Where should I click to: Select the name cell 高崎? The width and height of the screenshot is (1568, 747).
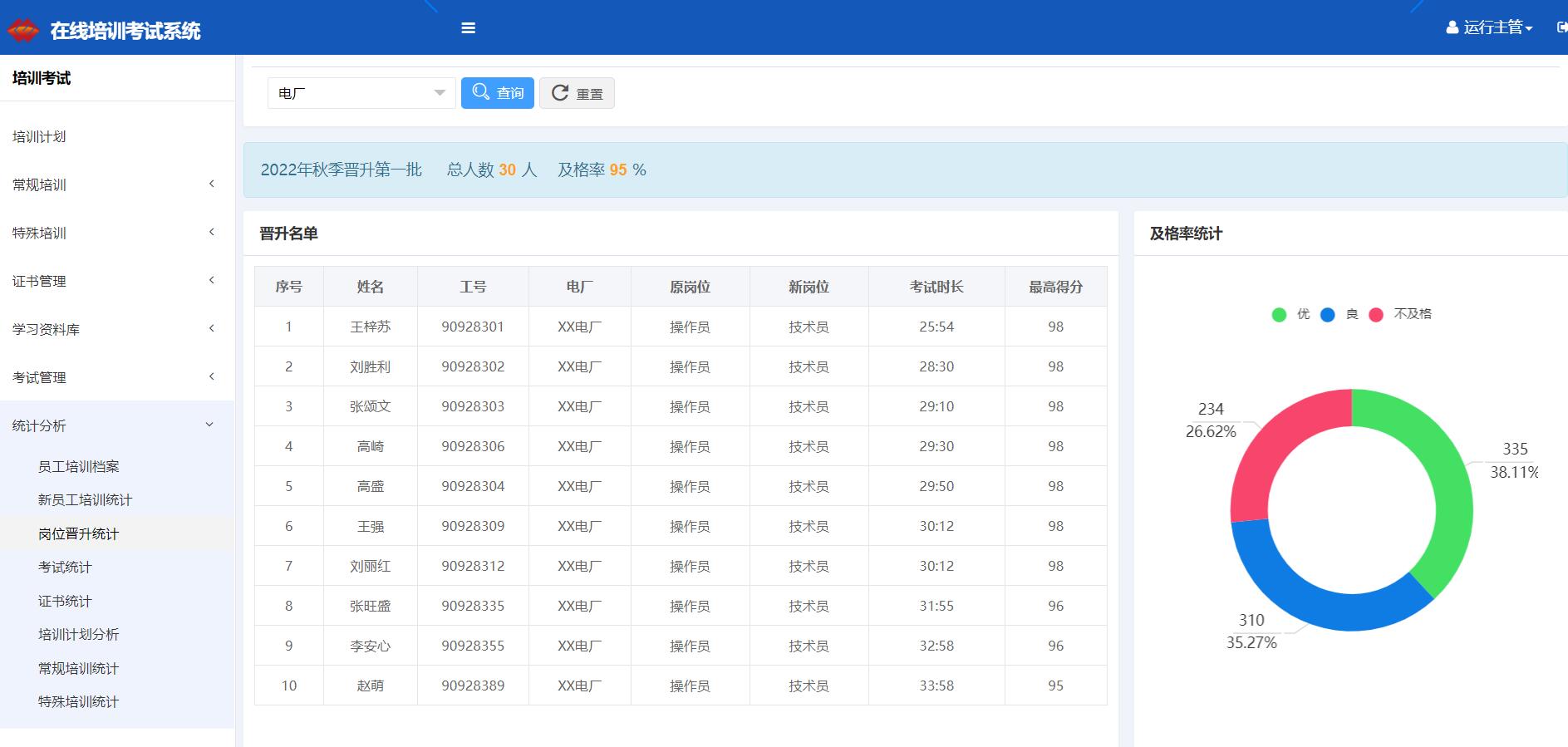click(x=370, y=446)
